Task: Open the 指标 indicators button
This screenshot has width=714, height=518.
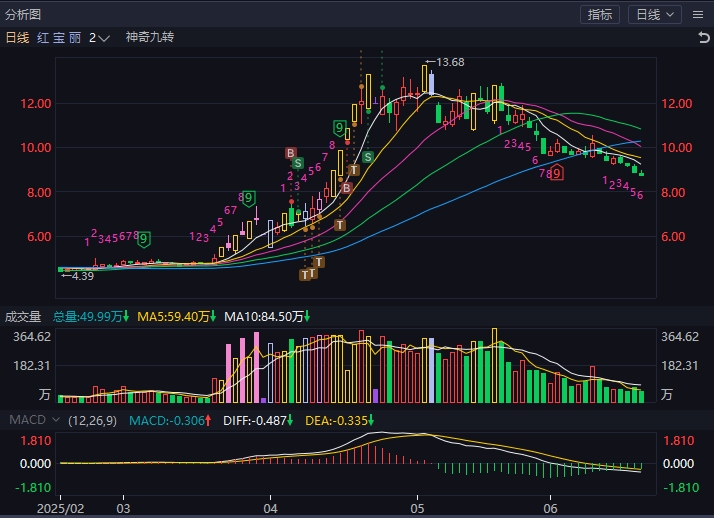Action: pos(600,15)
